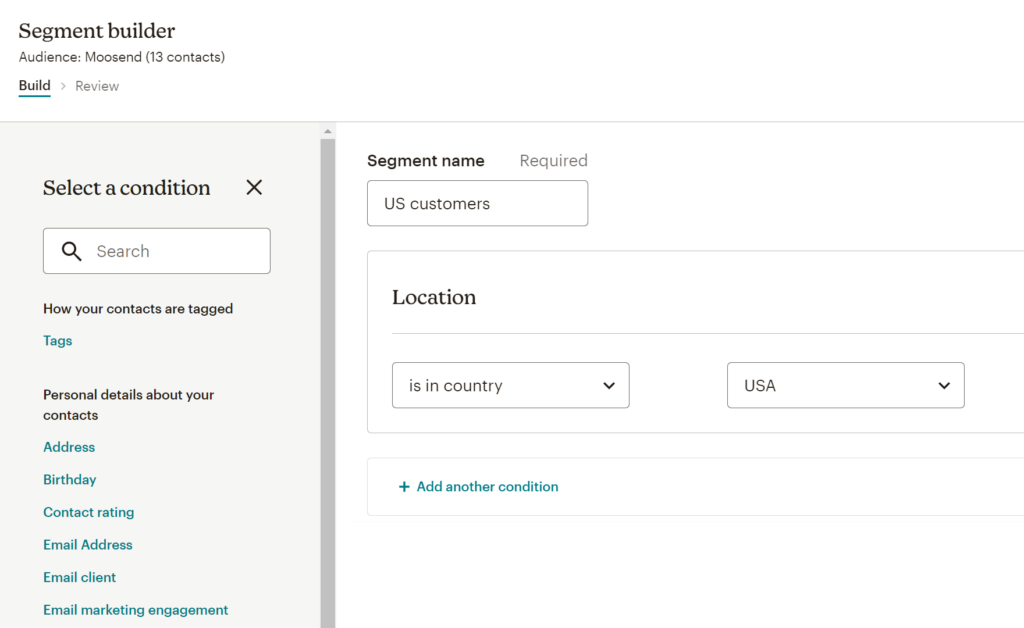Open Email marketing engagement condition
This screenshot has width=1024, height=628.
point(135,610)
